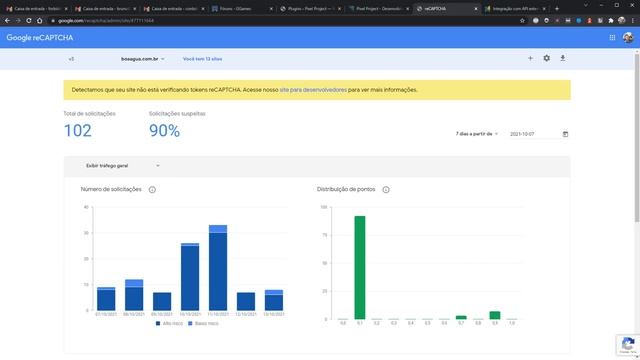
Task: Switch to the Fóruns - GGames tab
Action: pos(242,9)
